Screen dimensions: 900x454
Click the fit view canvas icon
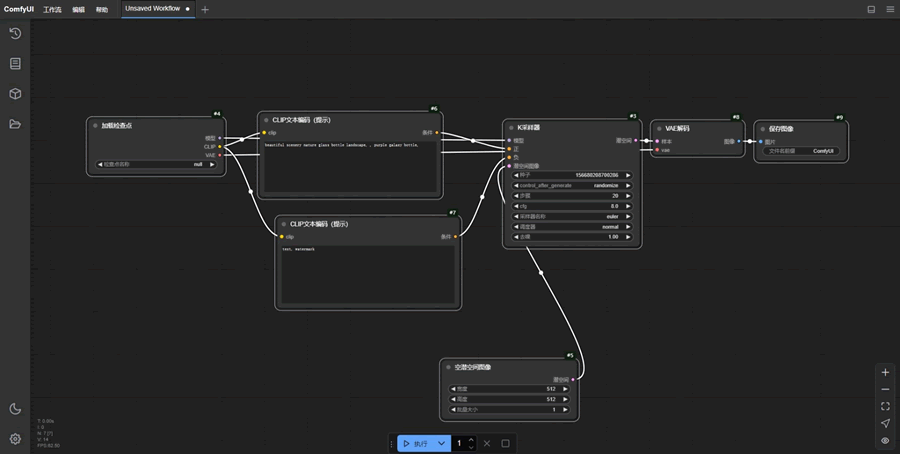click(885, 406)
